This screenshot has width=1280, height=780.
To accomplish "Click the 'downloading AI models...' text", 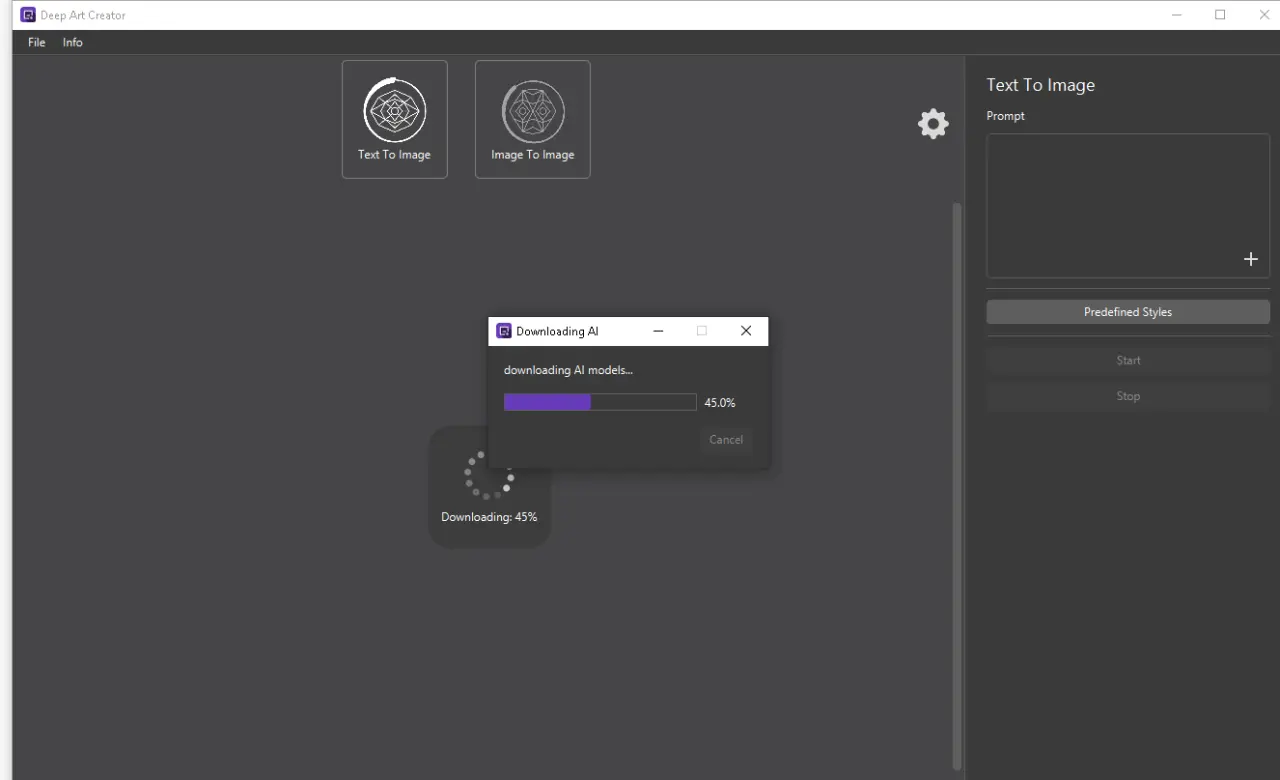I will (x=568, y=370).
